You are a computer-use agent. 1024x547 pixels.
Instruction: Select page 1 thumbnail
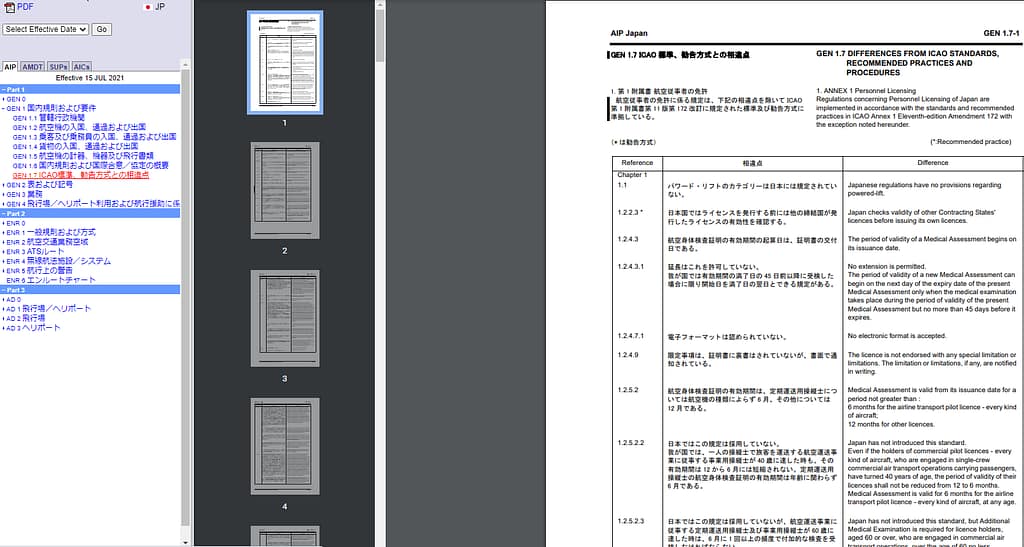coord(285,61)
